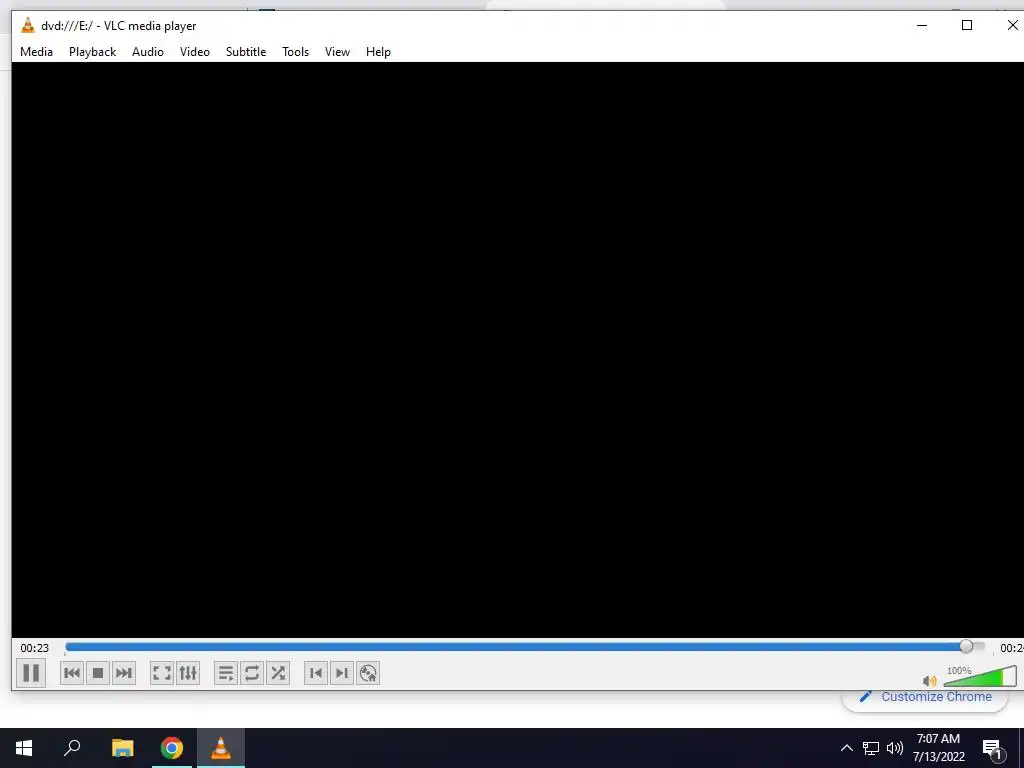
Task: Click the black video display area
Action: [x=517, y=349]
